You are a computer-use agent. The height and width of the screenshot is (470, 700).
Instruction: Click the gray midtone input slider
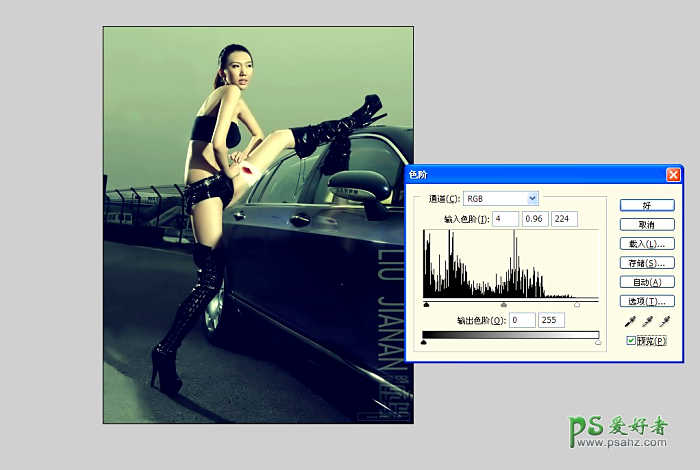point(504,304)
